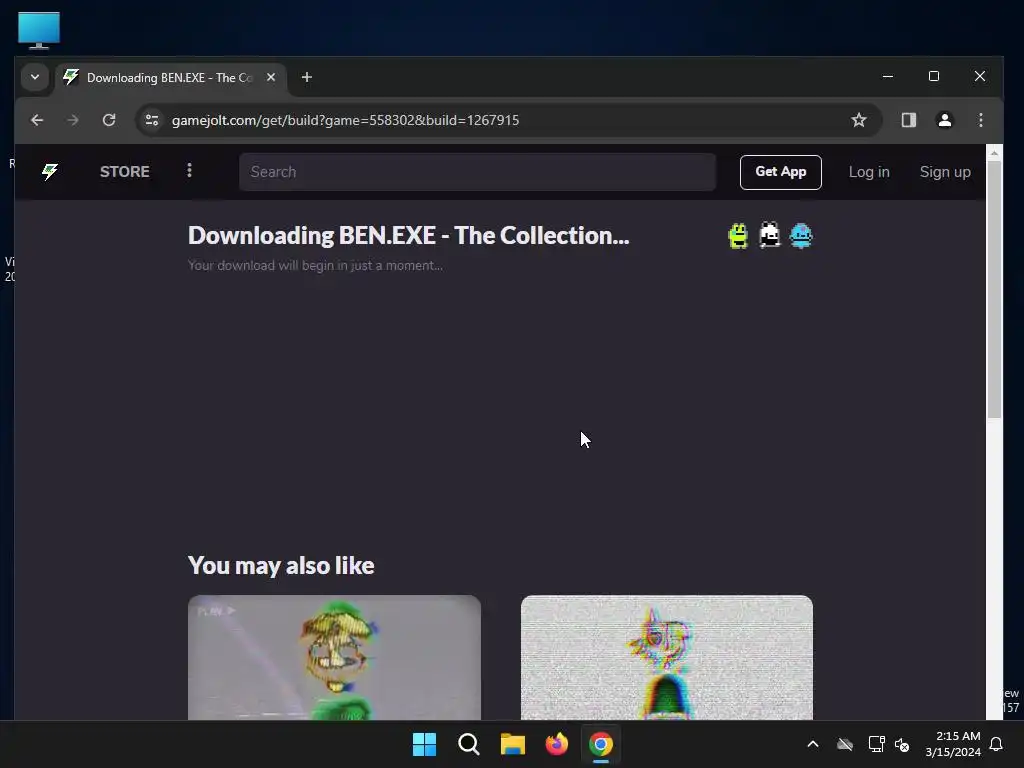Select the Downloading BEN.EXE tab
The image size is (1024, 768).
[x=171, y=78]
